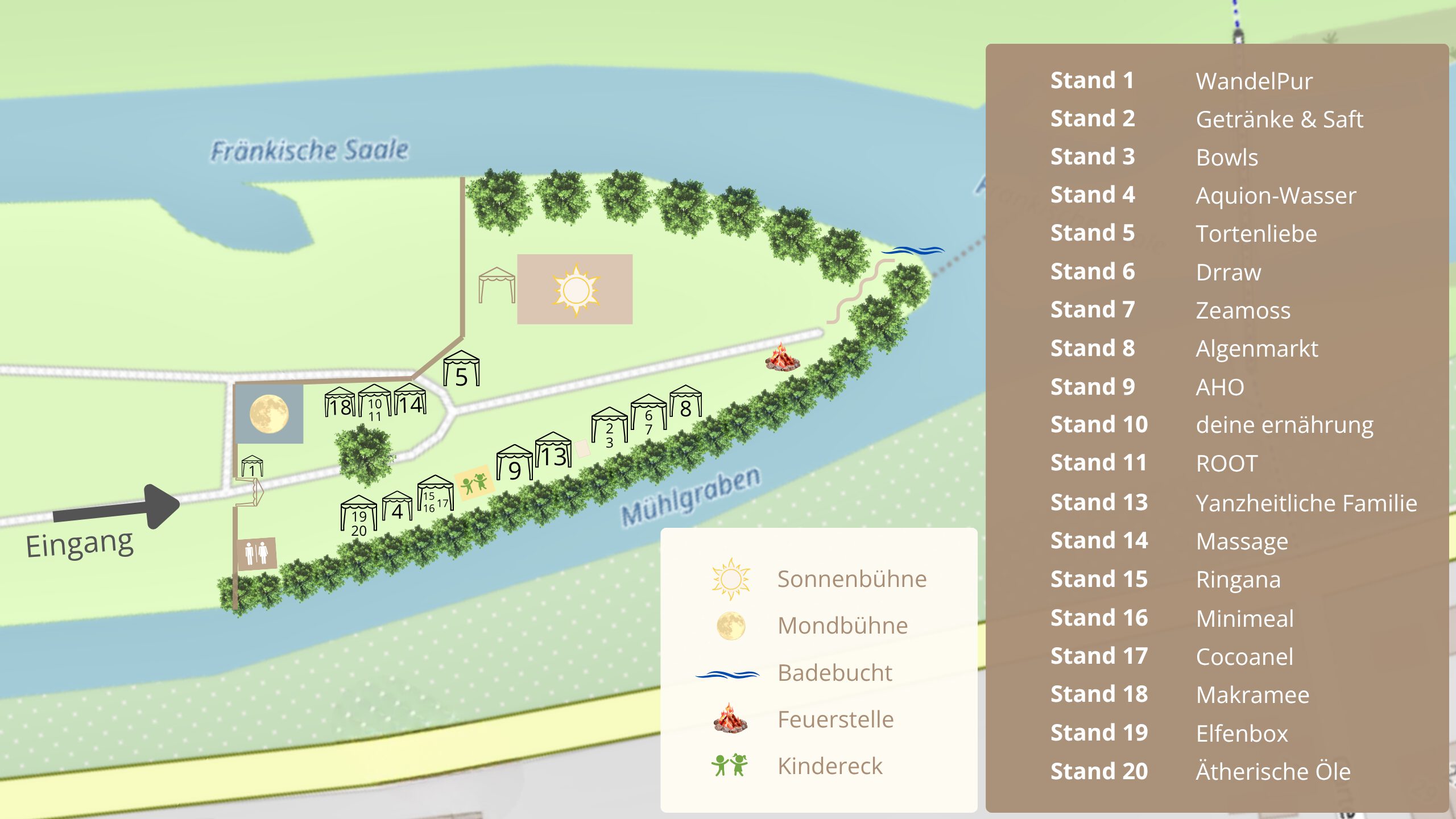This screenshot has width=1456, height=819.
Task: Click Yanzheitliche Familie entry
Action: point(1306,503)
